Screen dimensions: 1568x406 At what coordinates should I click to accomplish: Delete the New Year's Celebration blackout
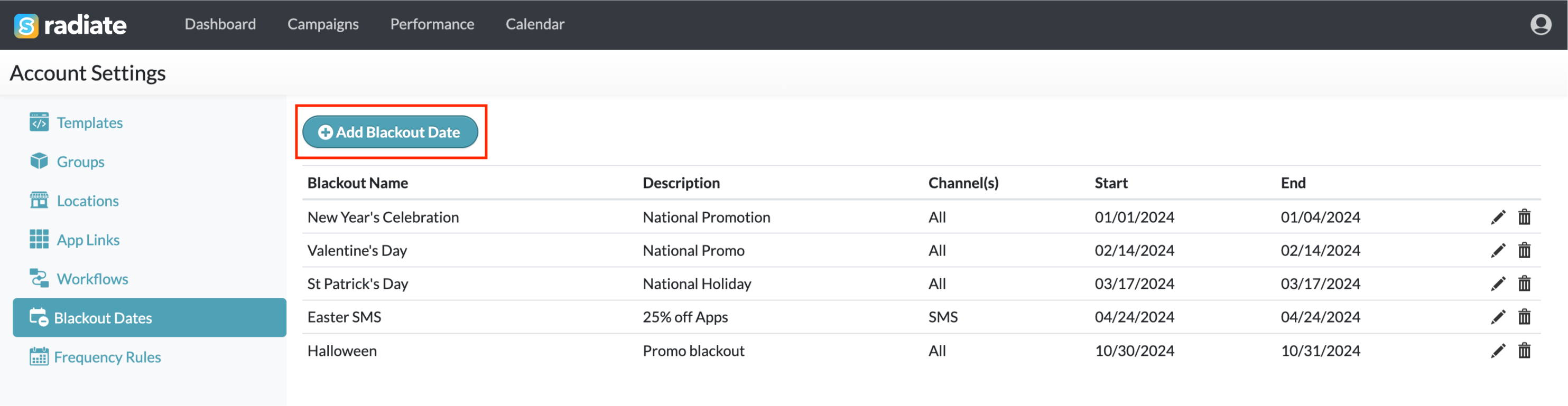point(1524,217)
